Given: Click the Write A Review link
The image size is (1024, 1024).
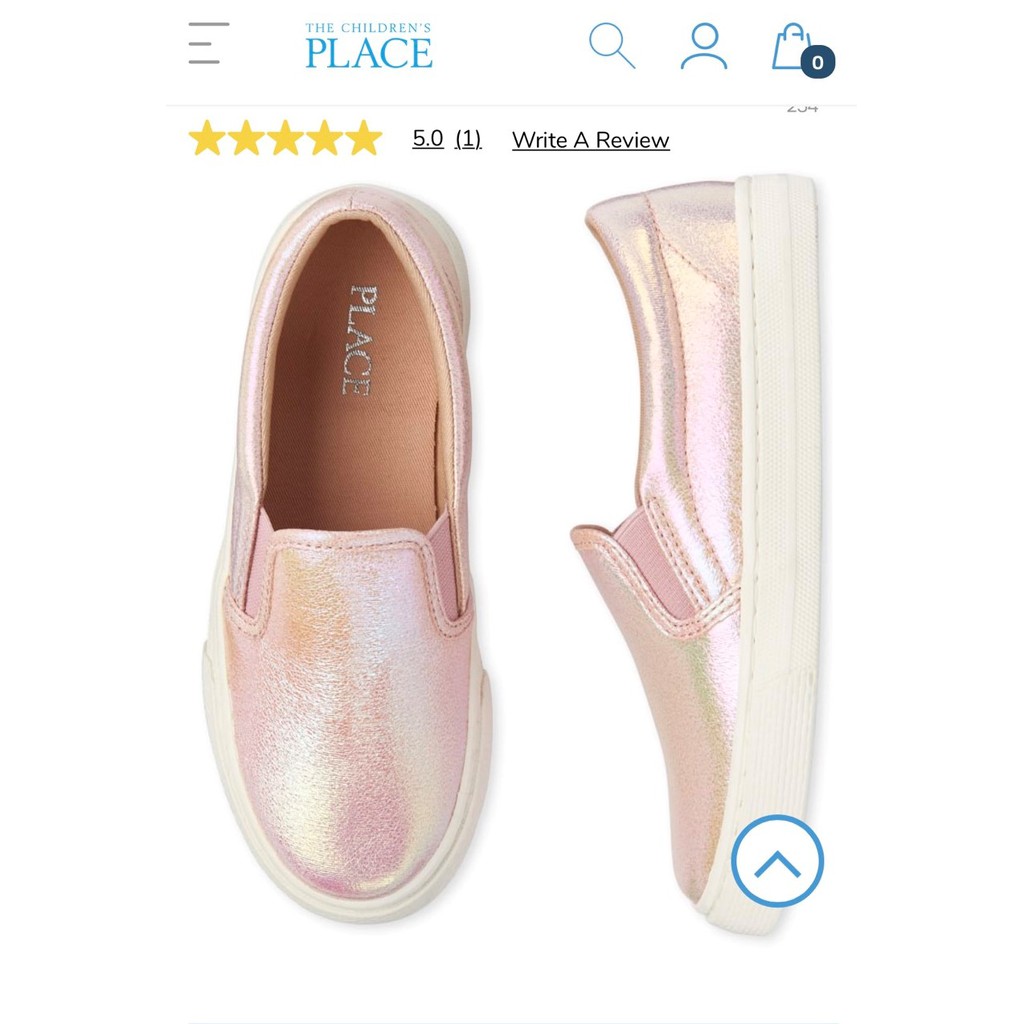Looking at the screenshot, I should coord(590,140).
